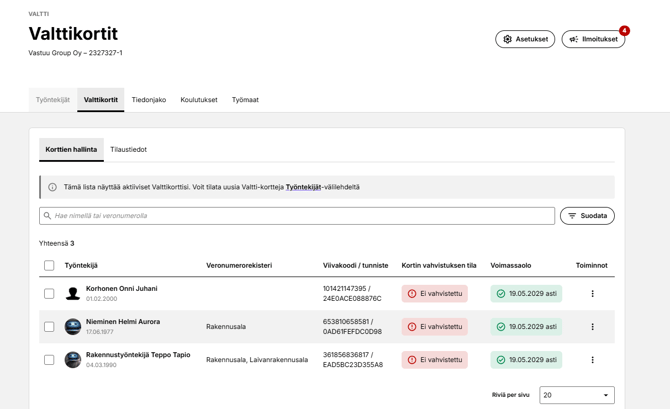The image size is (670, 409).
Task: Click the red notification badge showing 4
Action: click(624, 31)
